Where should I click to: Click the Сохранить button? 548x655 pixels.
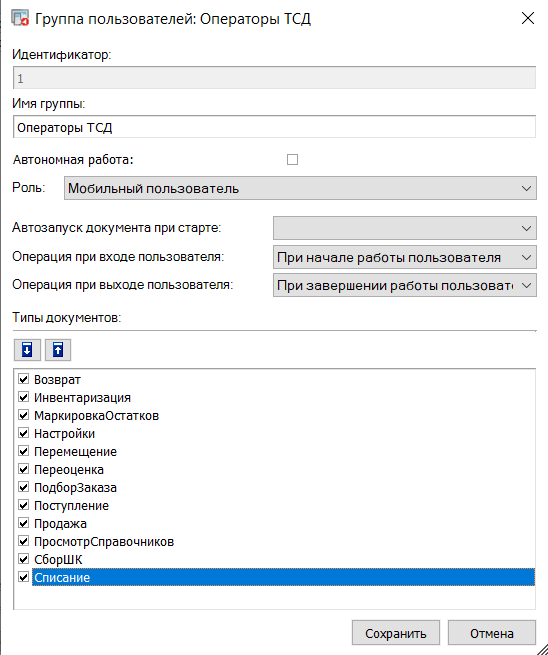coord(396,633)
